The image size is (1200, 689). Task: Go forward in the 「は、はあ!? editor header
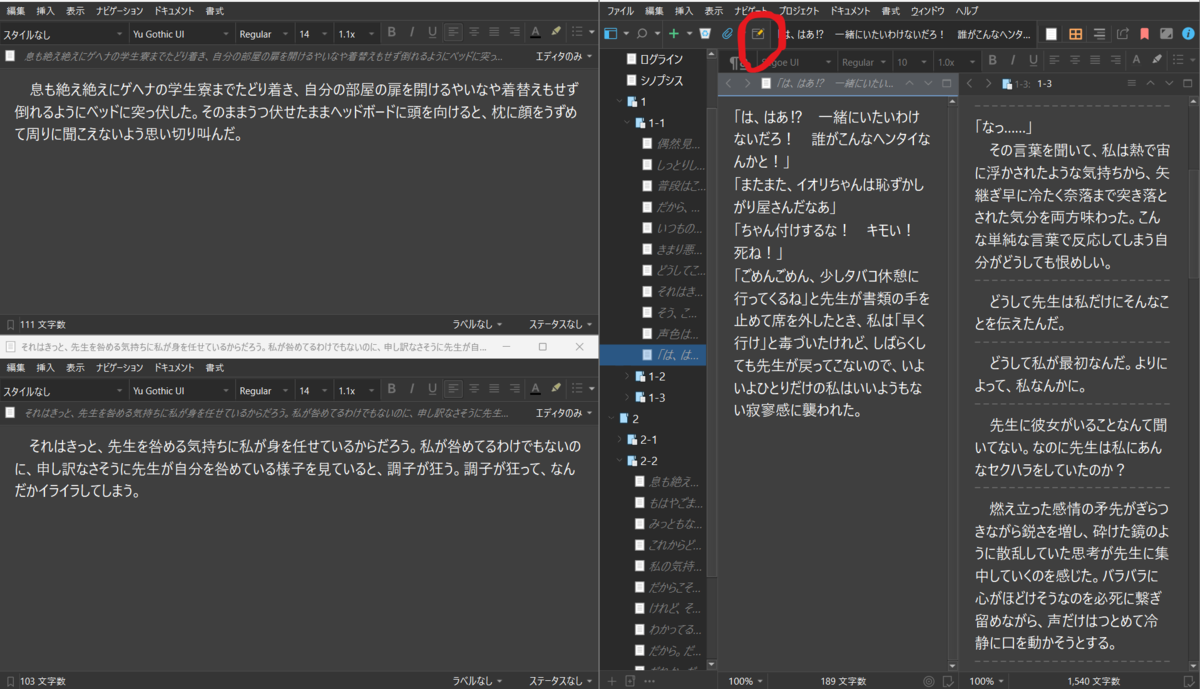pos(748,83)
